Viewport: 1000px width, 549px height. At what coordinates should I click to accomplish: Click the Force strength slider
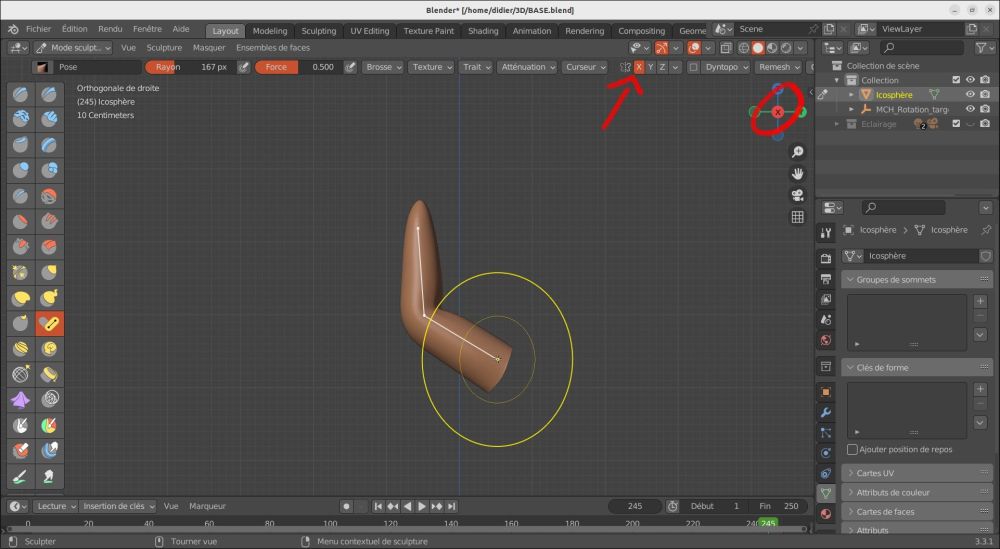coord(298,67)
